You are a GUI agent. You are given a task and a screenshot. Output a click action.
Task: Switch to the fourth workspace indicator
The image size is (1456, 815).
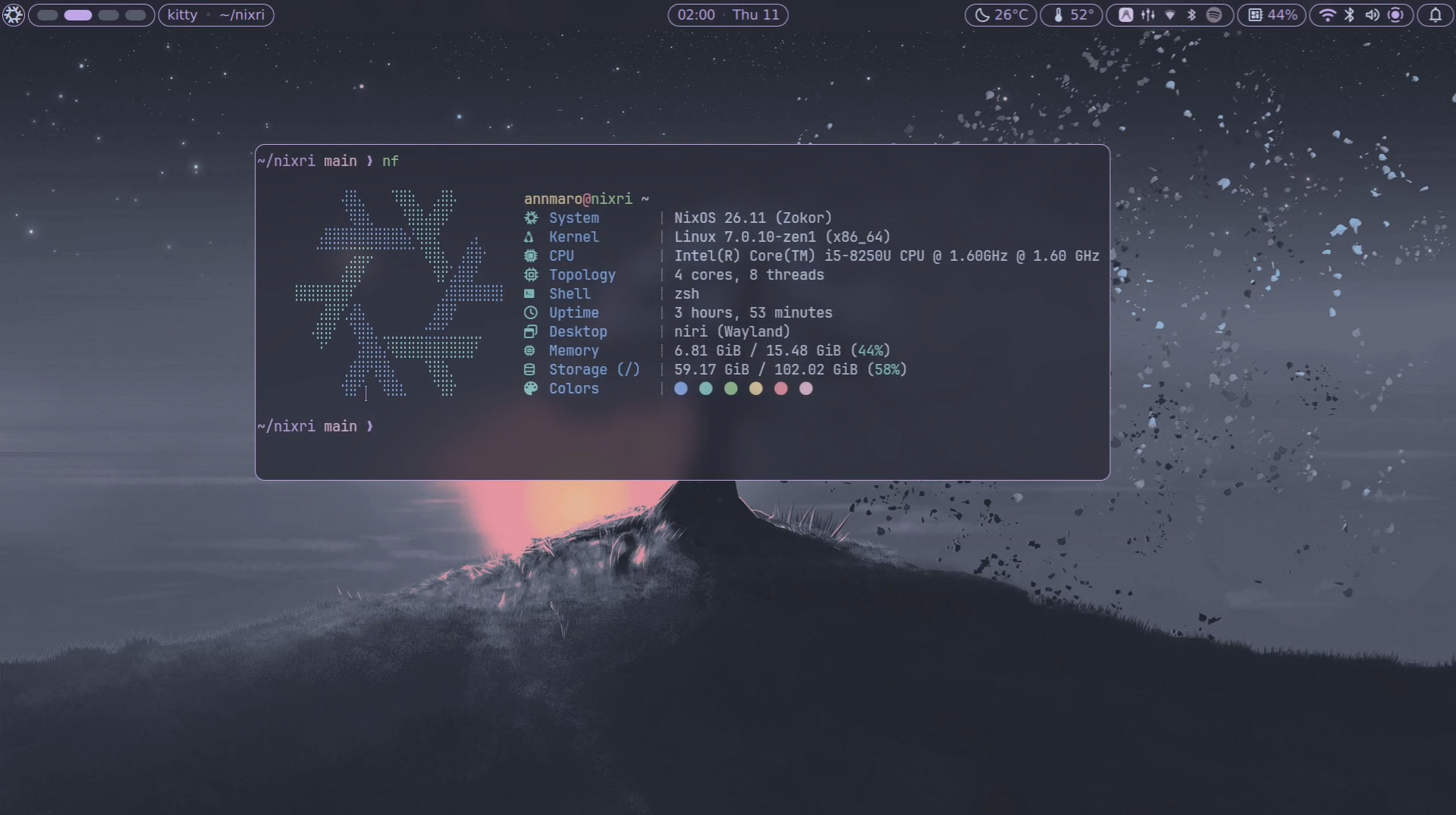[136, 15]
